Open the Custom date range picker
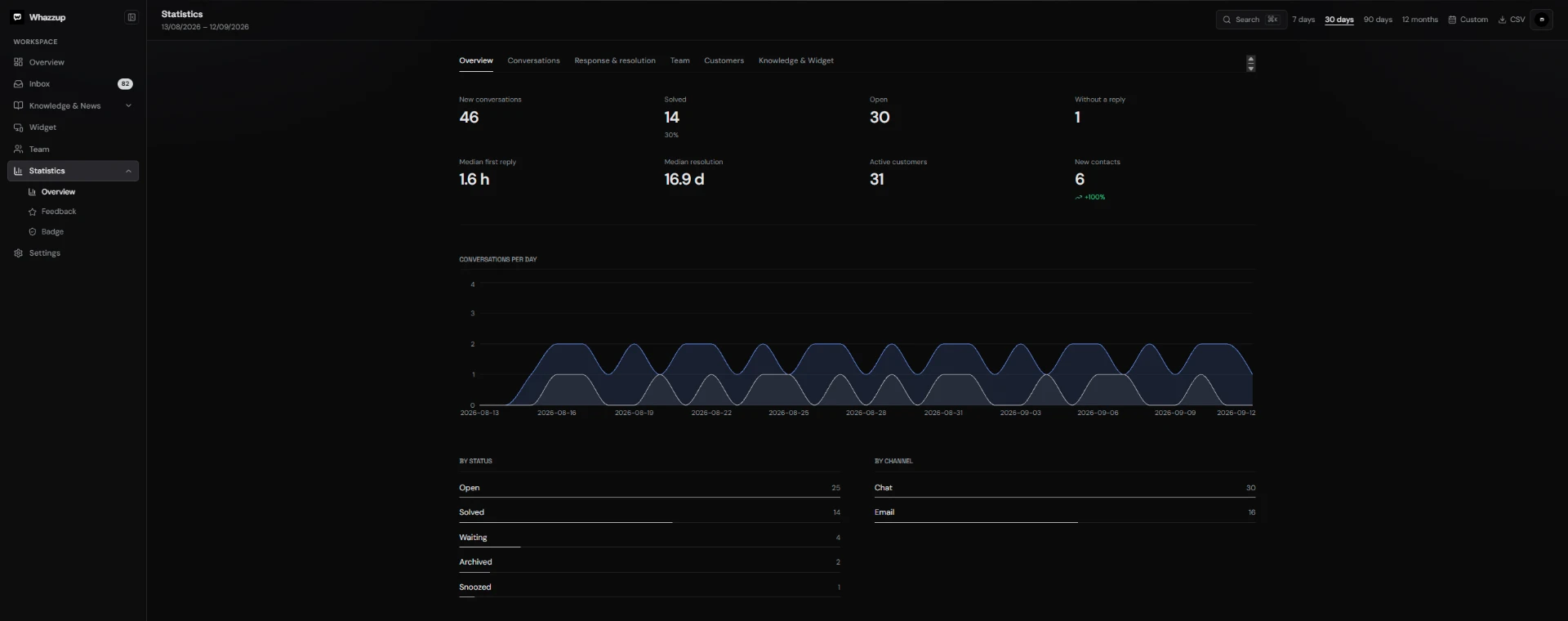The width and height of the screenshot is (1568, 621). 1468,20
